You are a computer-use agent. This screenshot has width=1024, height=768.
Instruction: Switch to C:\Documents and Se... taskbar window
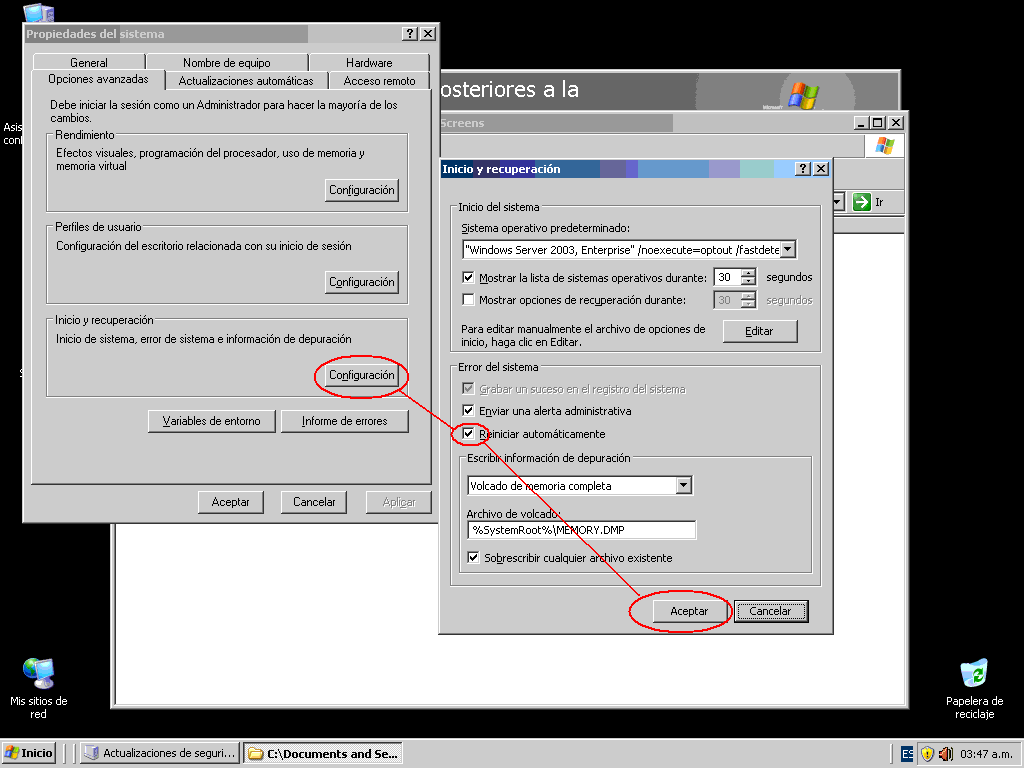click(323, 753)
